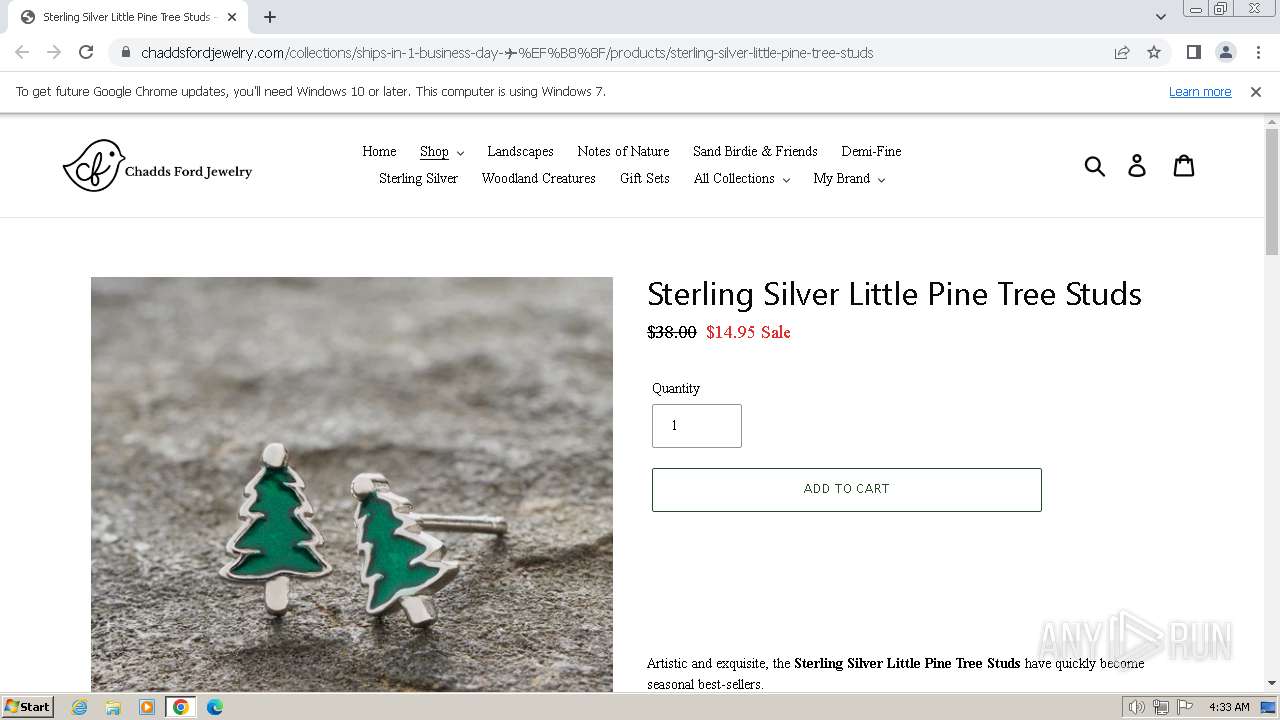
Task: Open the Windows Start menu
Action: pyautogui.click(x=28, y=707)
